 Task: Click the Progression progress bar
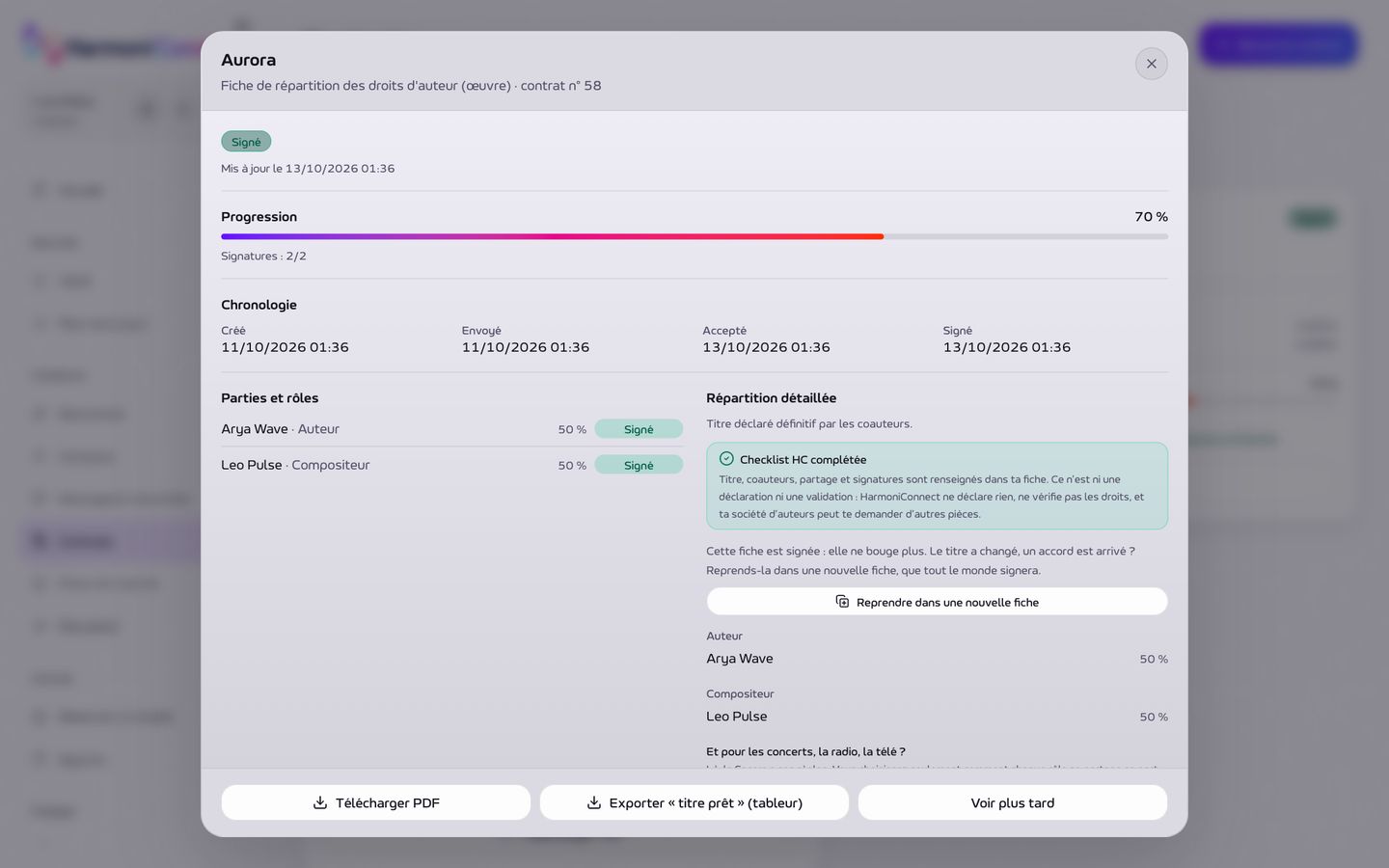point(694,236)
